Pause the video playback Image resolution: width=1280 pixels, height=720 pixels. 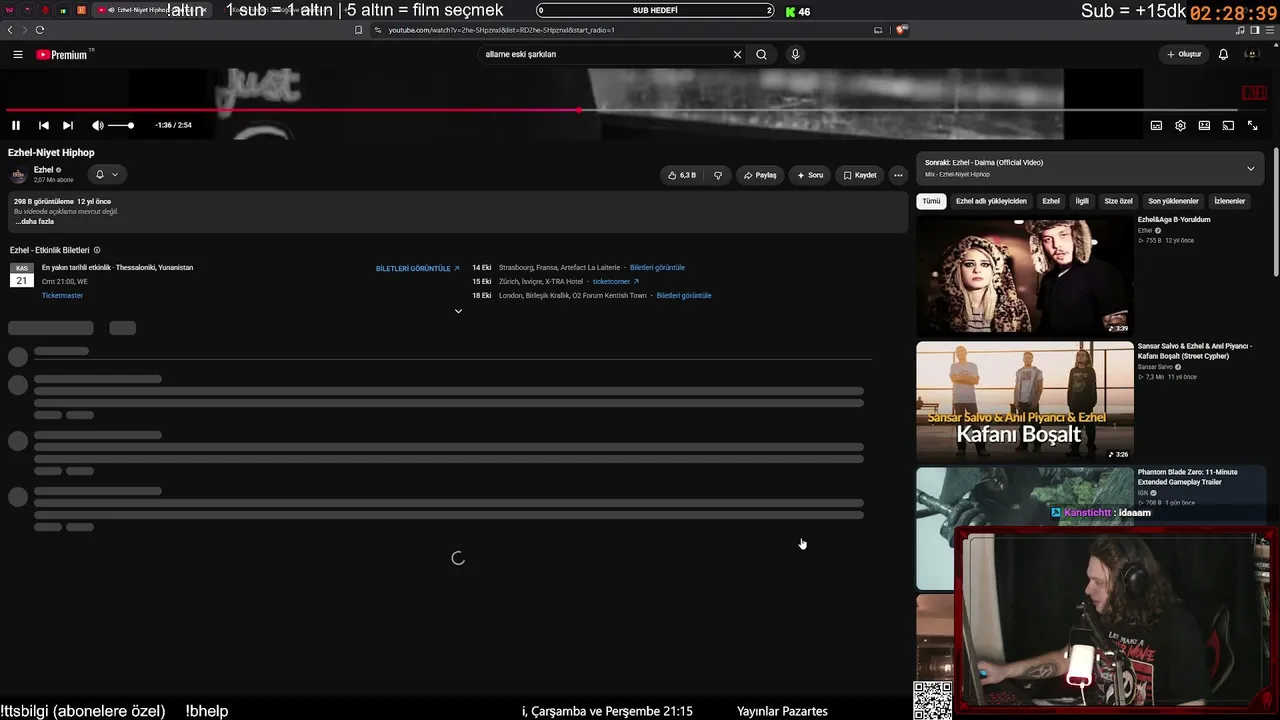click(16, 125)
